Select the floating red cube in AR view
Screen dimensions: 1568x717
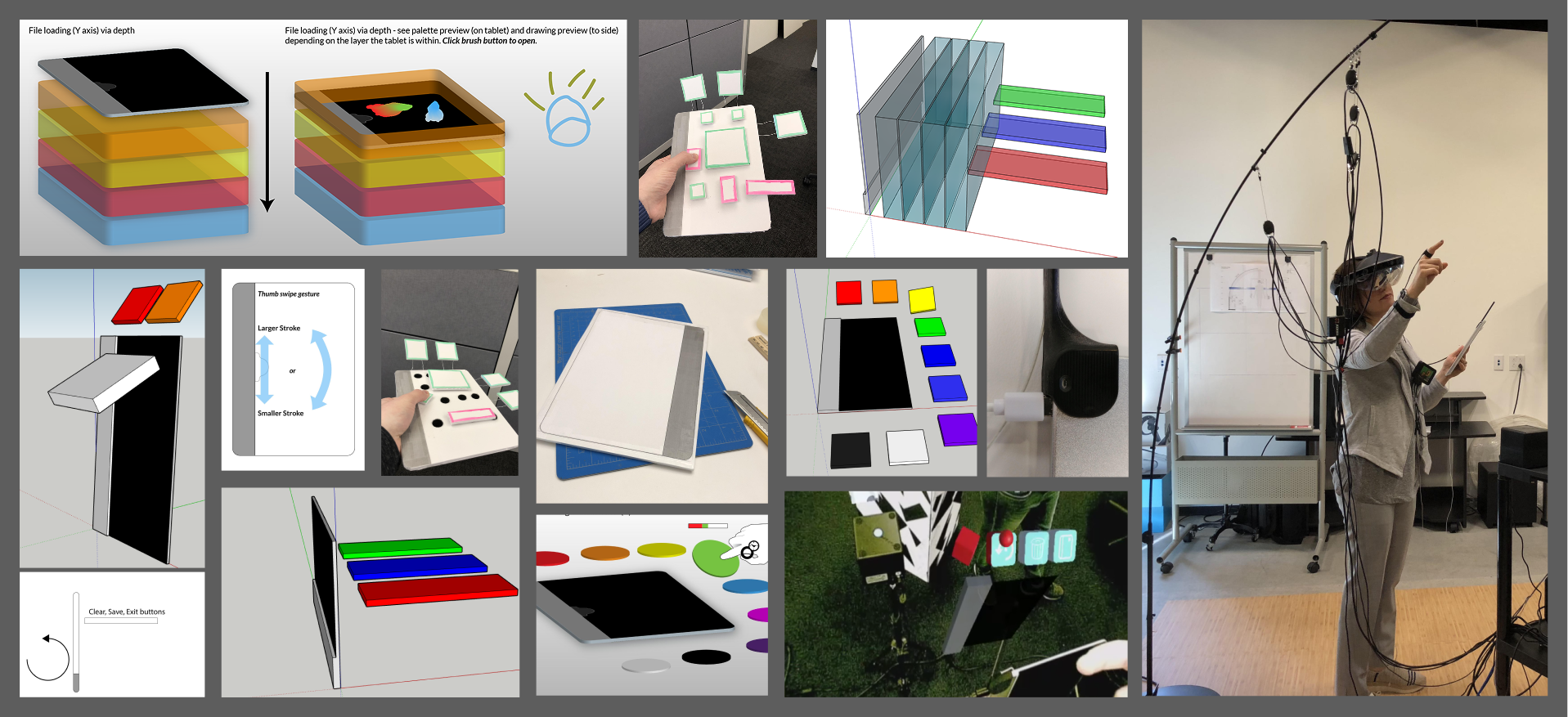(965, 545)
